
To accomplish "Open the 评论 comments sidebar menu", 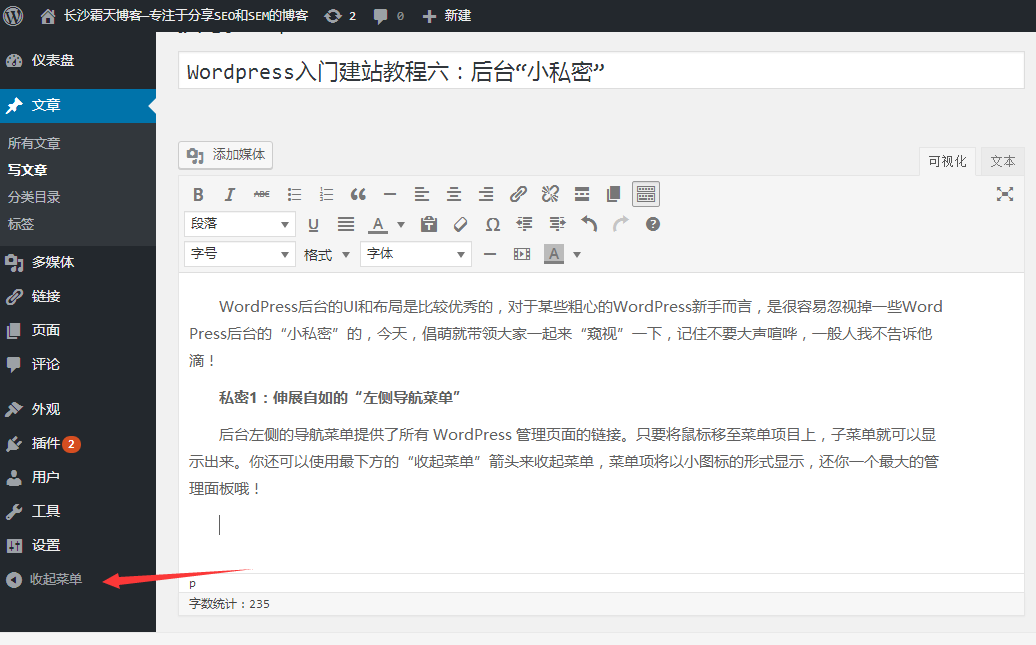I will tap(78, 364).
